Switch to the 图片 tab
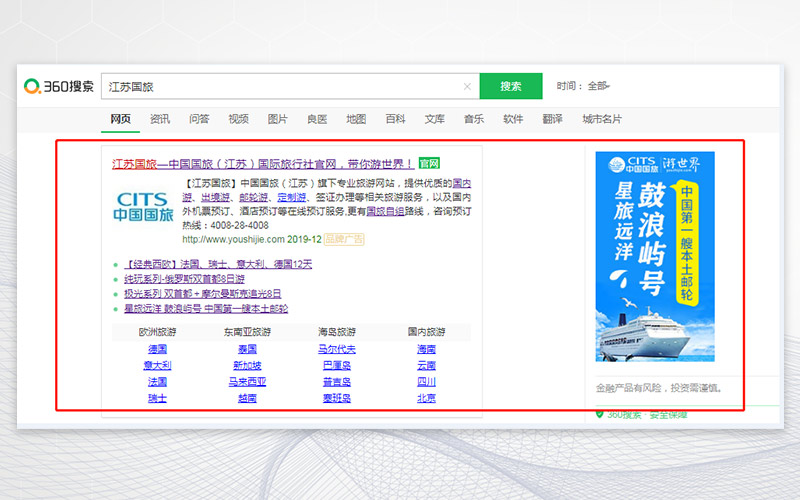Screen dimensions: 800x500 click(278, 119)
